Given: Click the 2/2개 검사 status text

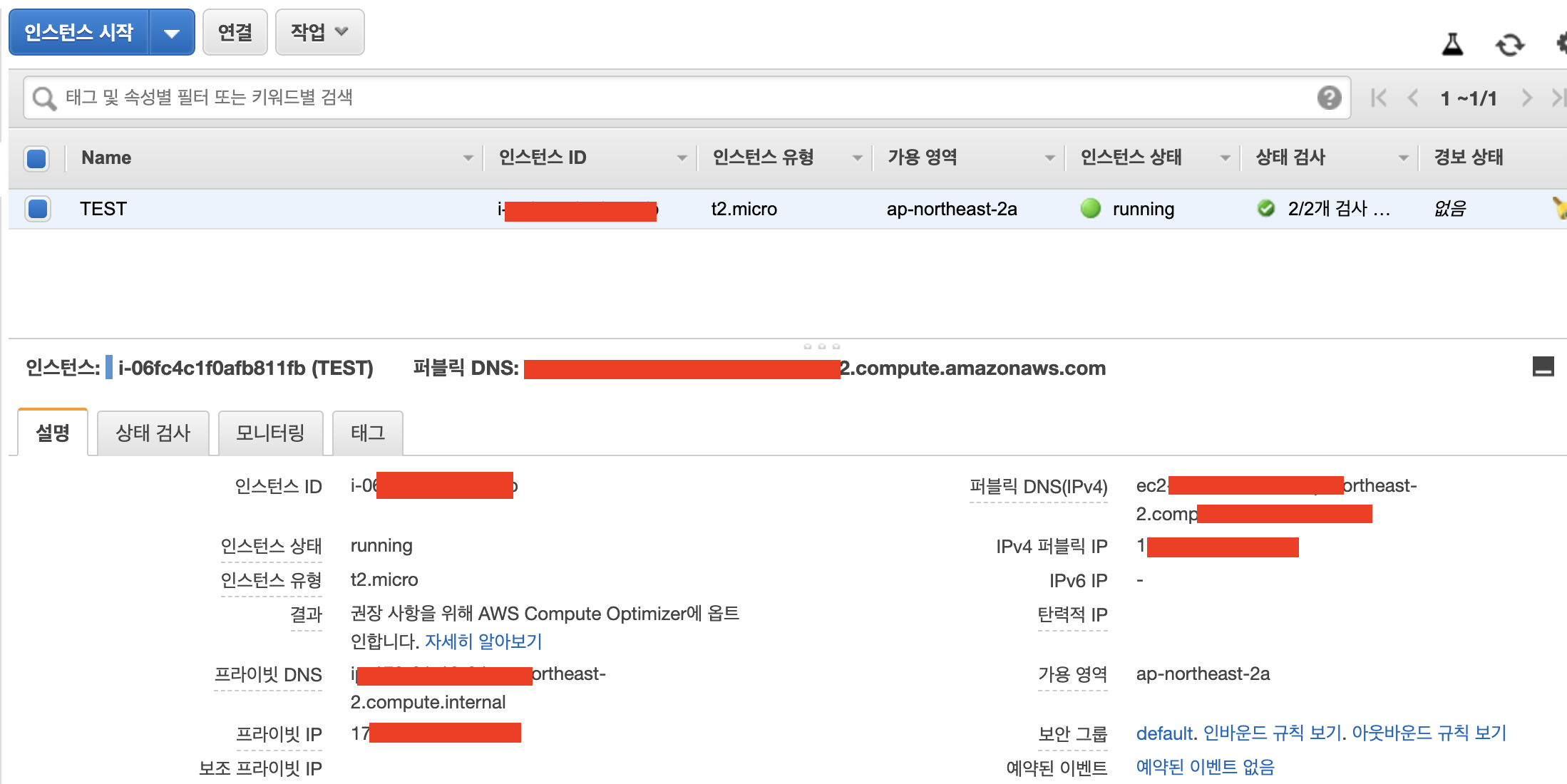Looking at the screenshot, I should point(1339,209).
